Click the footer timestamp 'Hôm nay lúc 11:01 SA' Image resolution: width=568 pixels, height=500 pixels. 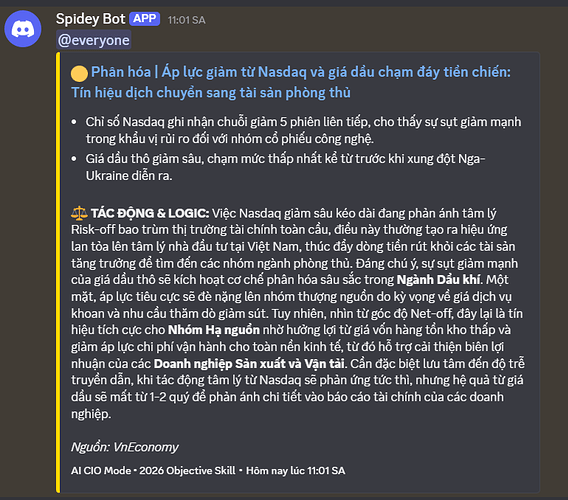[296, 471]
